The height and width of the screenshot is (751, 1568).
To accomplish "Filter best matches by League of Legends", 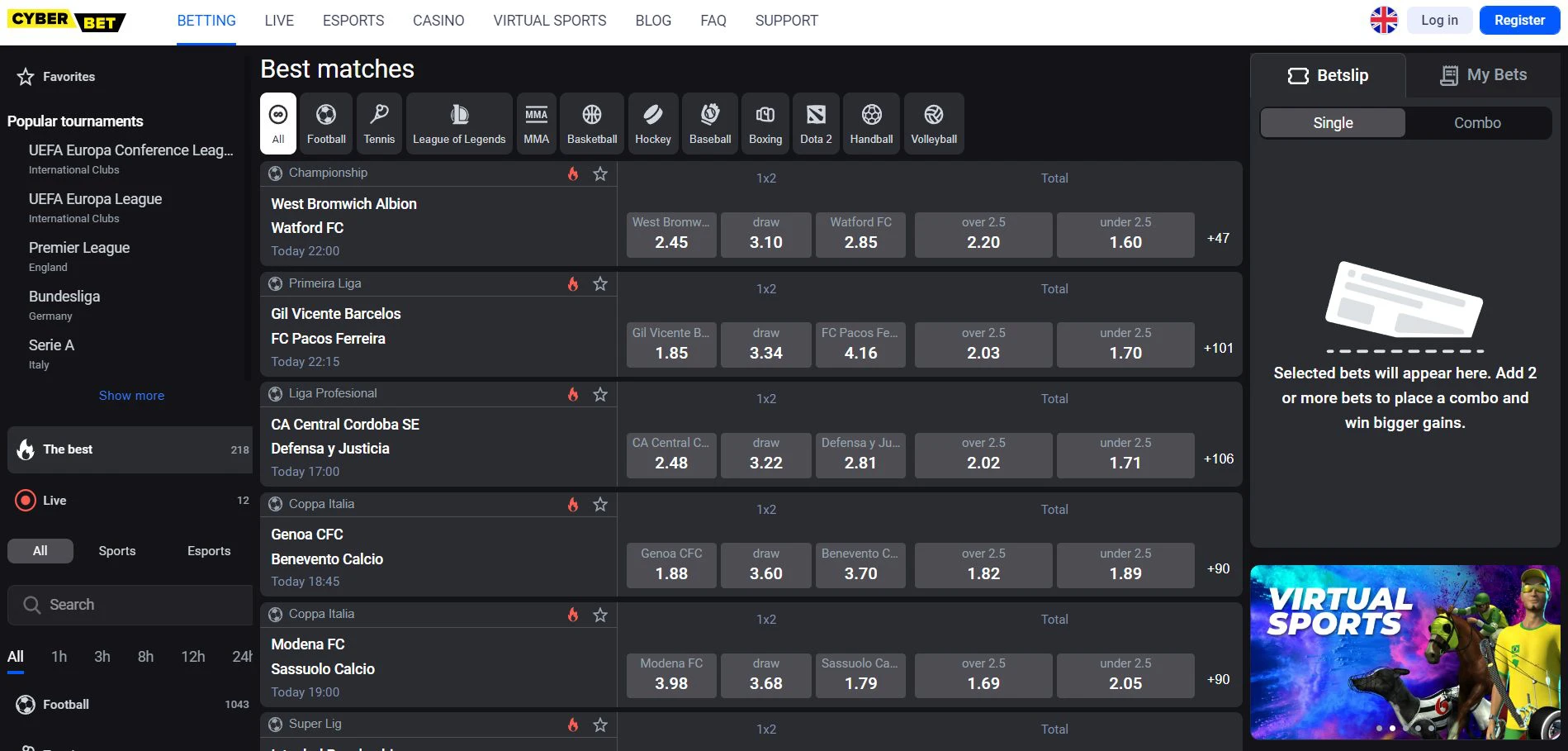I will pos(459,123).
